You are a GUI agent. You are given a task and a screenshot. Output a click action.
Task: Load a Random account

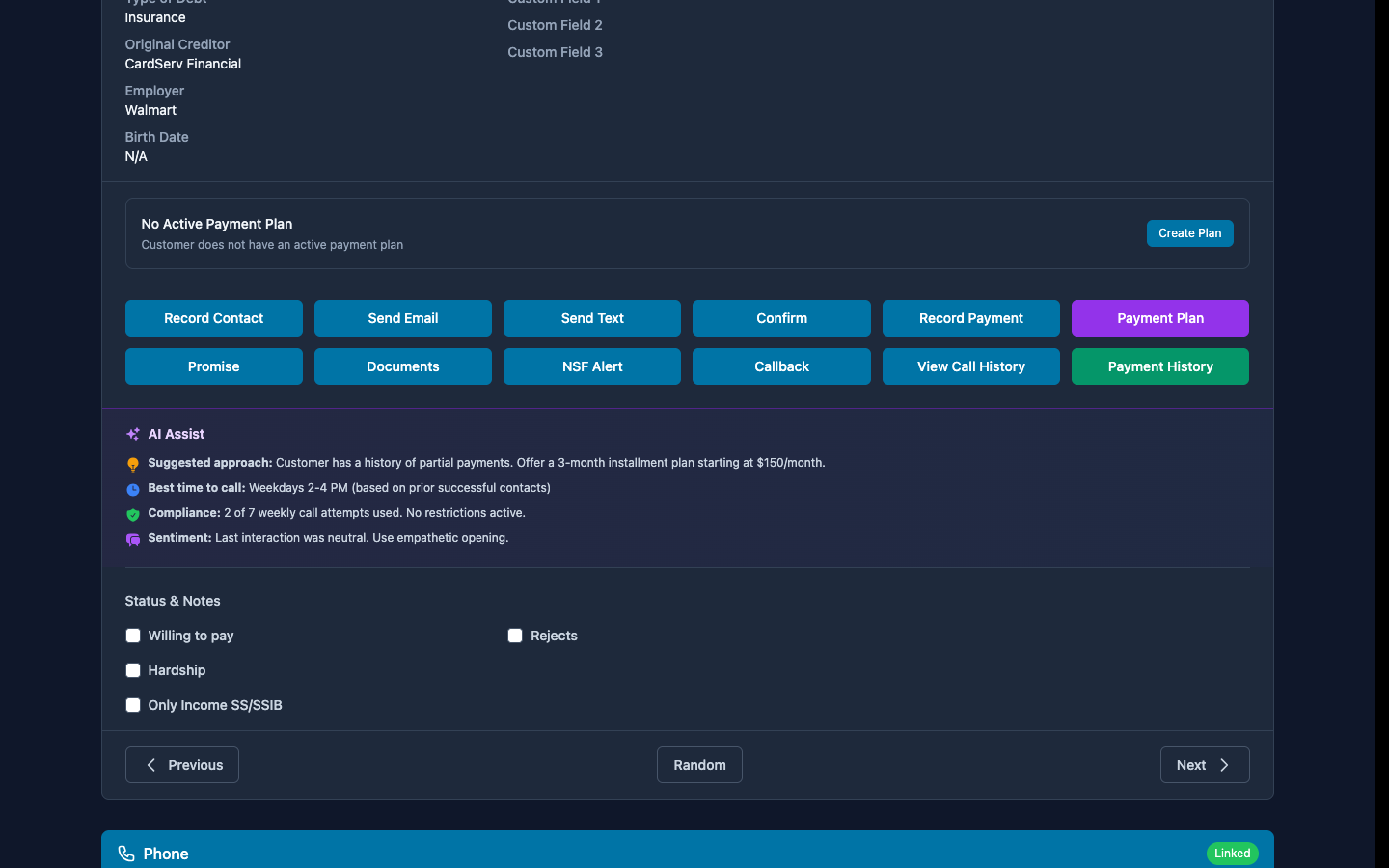pyautogui.click(x=699, y=765)
